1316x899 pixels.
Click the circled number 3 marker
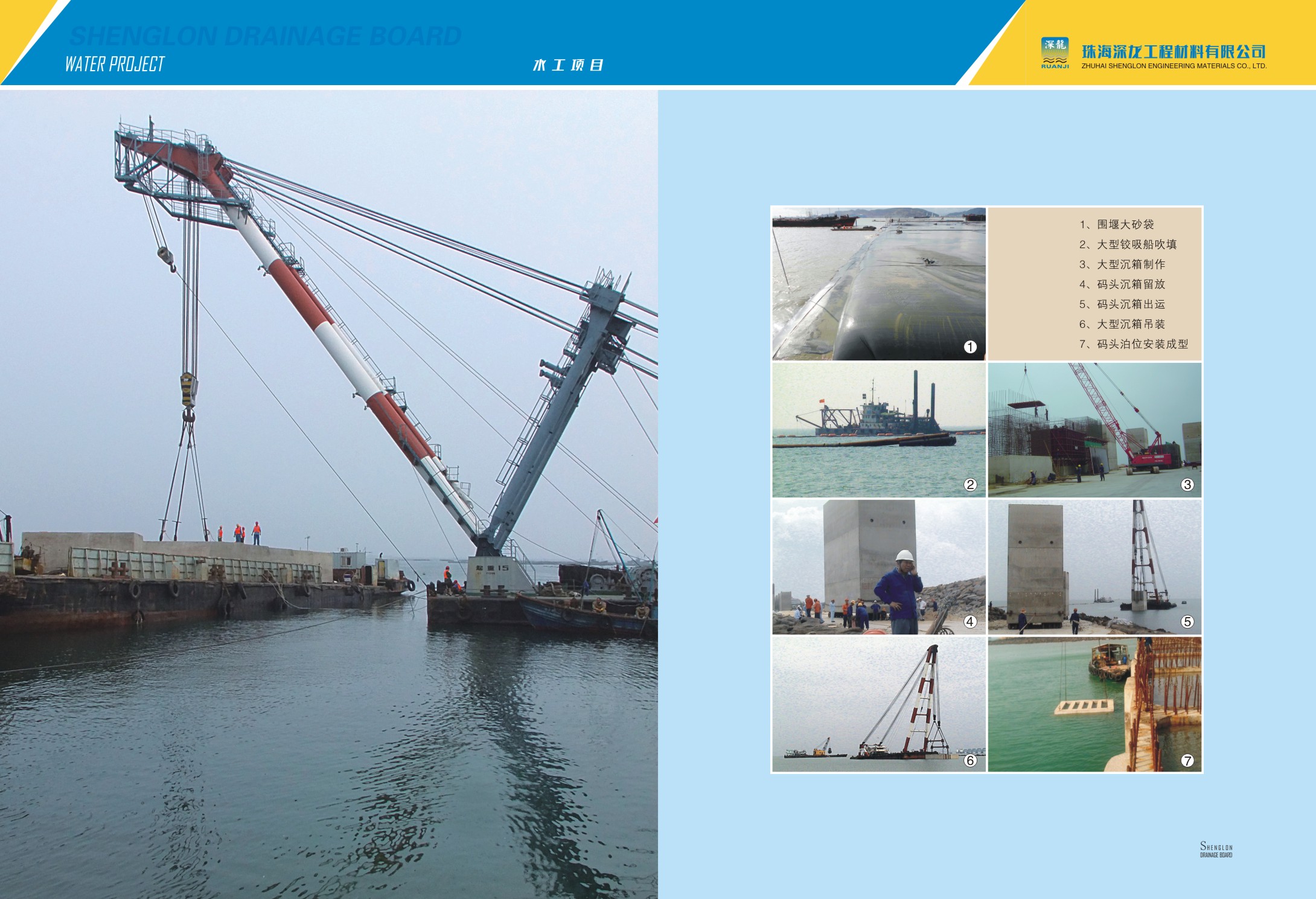coord(1187,484)
